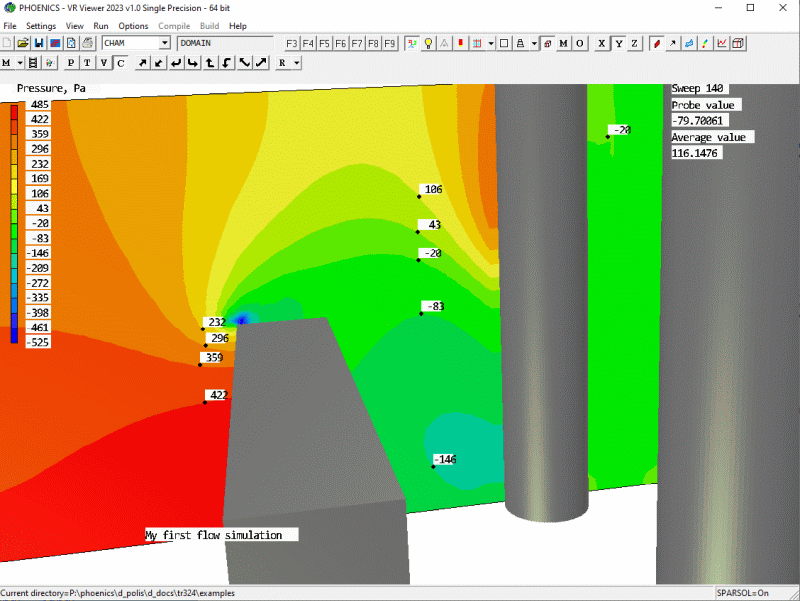The width and height of the screenshot is (800, 601).
Task: Click the DOMAIN object name field
Action: 224,43
